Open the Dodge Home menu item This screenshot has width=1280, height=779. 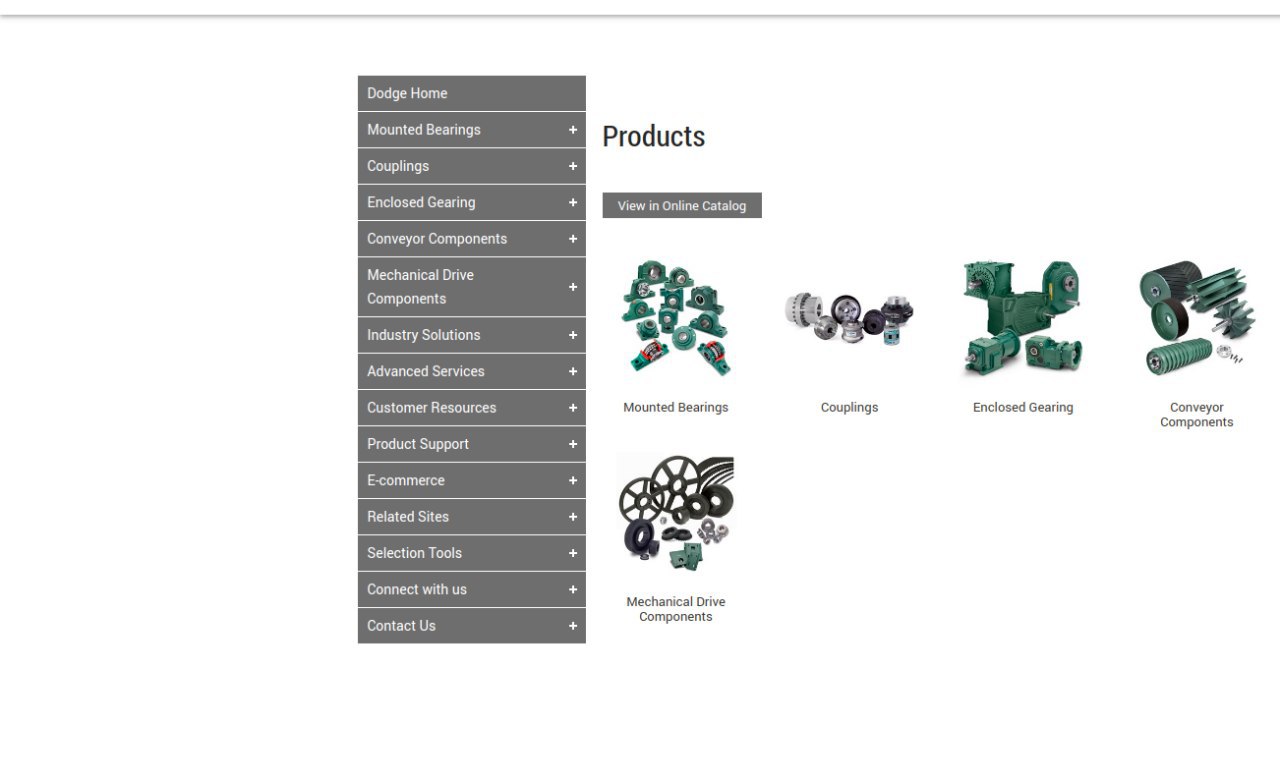point(471,93)
